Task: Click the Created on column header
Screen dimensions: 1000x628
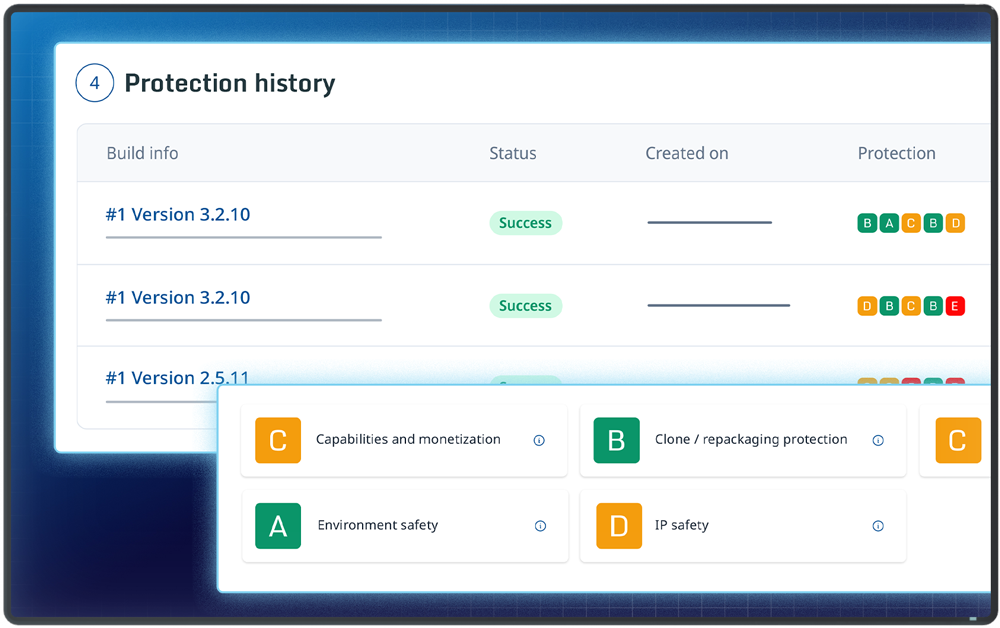Action: pos(687,153)
